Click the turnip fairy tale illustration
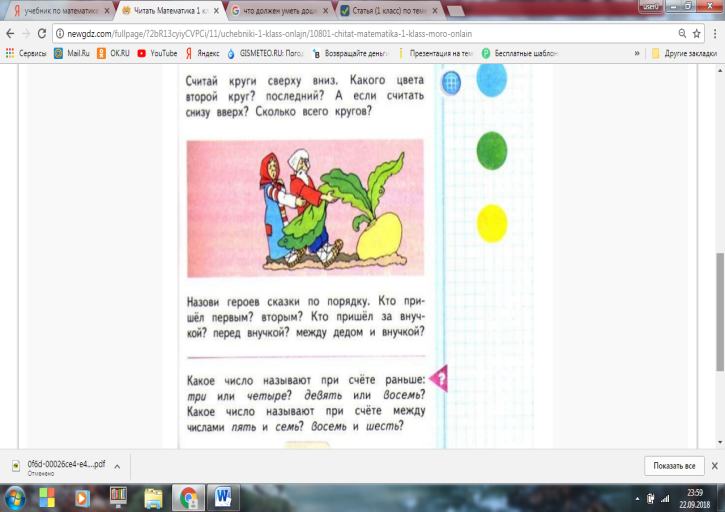Screen dimensions: 725x512 tap(305, 208)
